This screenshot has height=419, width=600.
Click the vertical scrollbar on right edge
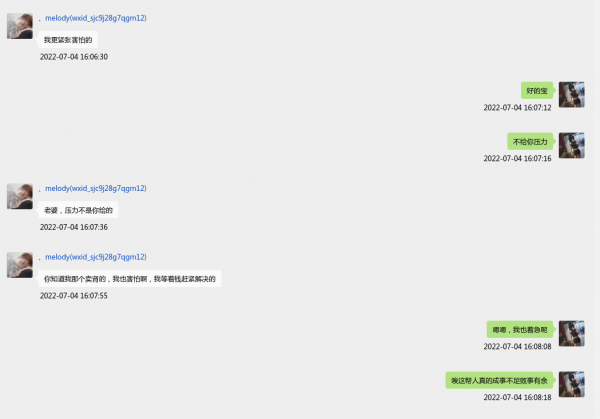point(597,209)
